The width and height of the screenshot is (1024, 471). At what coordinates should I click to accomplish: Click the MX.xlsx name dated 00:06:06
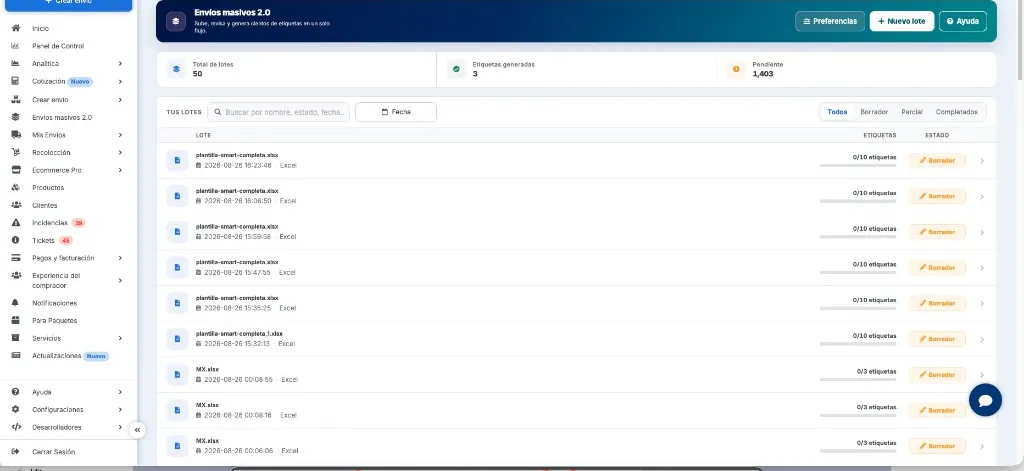click(x=208, y=440)
